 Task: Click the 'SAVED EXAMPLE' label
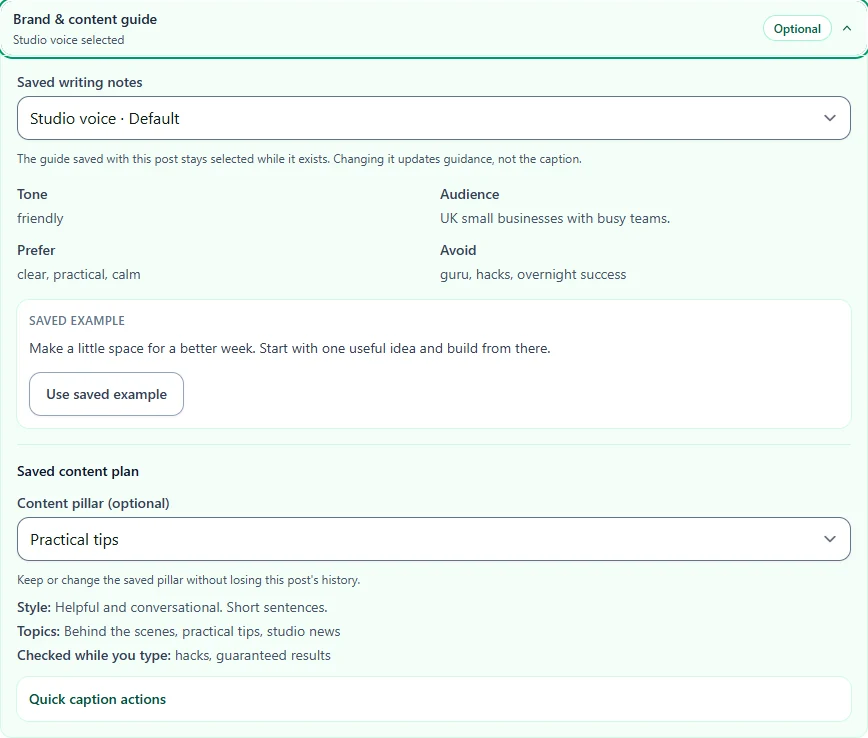point(77,321)
